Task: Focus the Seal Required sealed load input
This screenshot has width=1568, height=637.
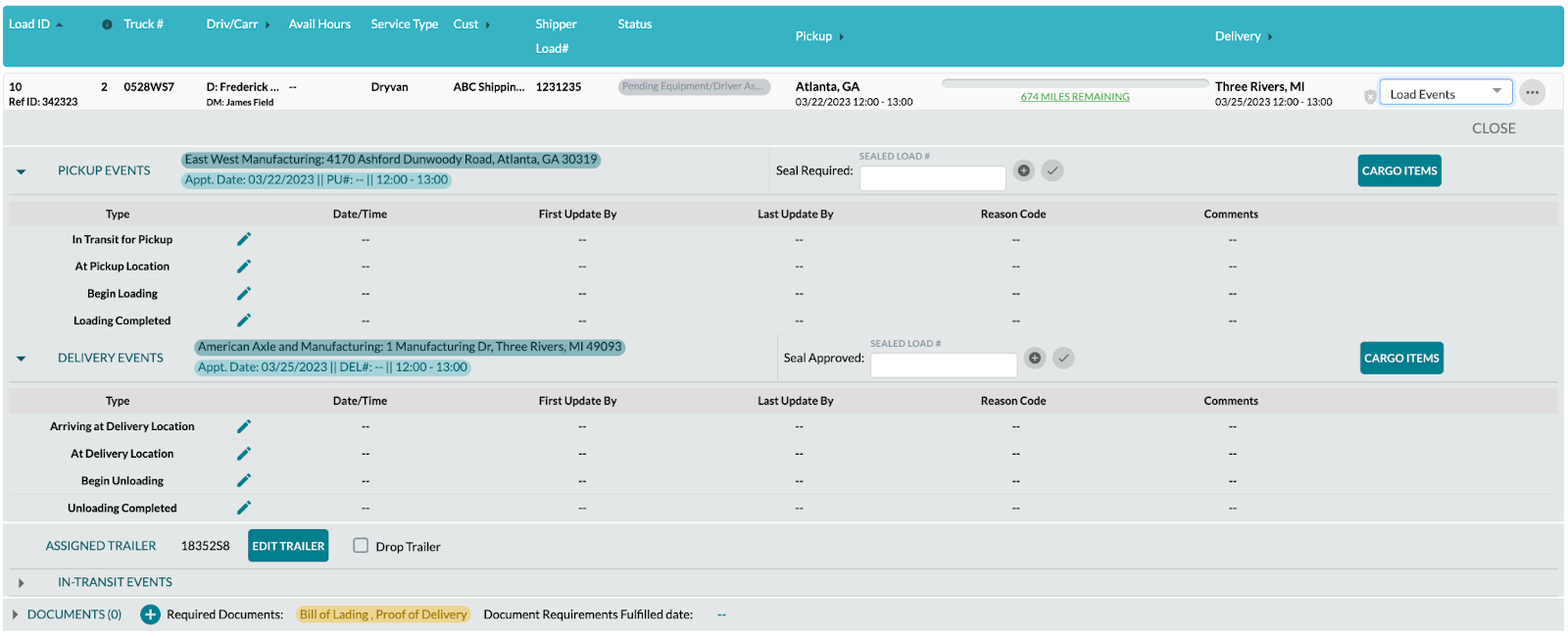Action: click(x=932, y=177)
